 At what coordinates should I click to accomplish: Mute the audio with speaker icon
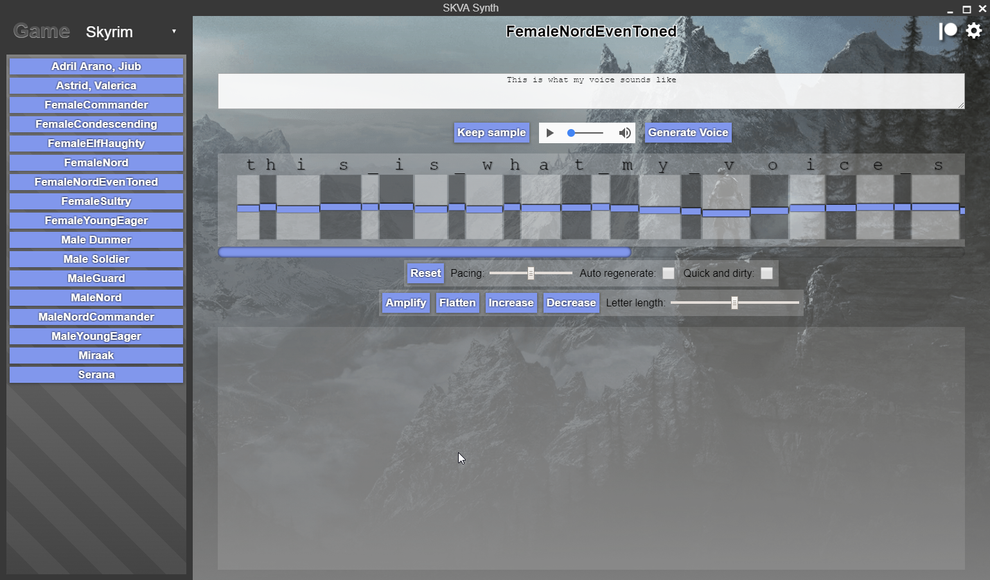[624, 133]
